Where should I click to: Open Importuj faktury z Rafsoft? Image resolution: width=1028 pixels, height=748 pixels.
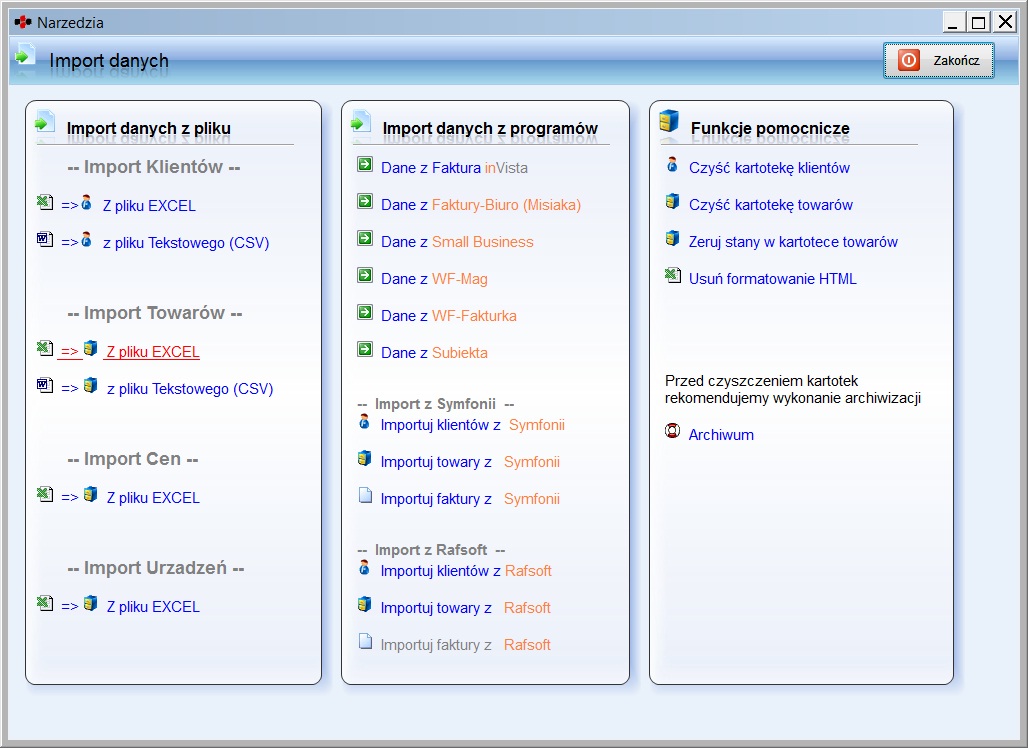click(x=465, y=645)
